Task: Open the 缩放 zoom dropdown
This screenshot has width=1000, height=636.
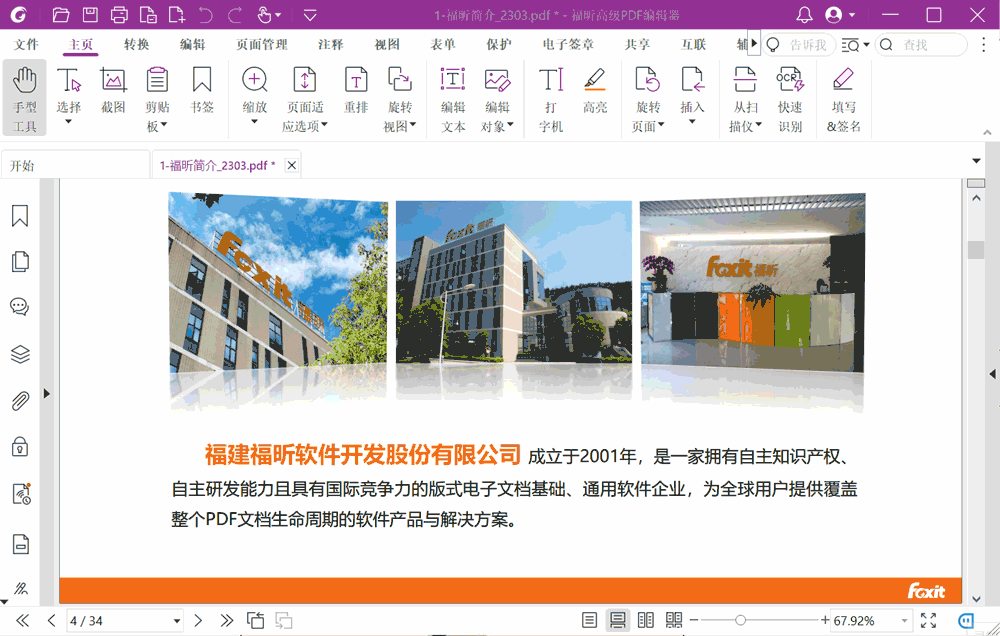Action: (x=254, y=121)
